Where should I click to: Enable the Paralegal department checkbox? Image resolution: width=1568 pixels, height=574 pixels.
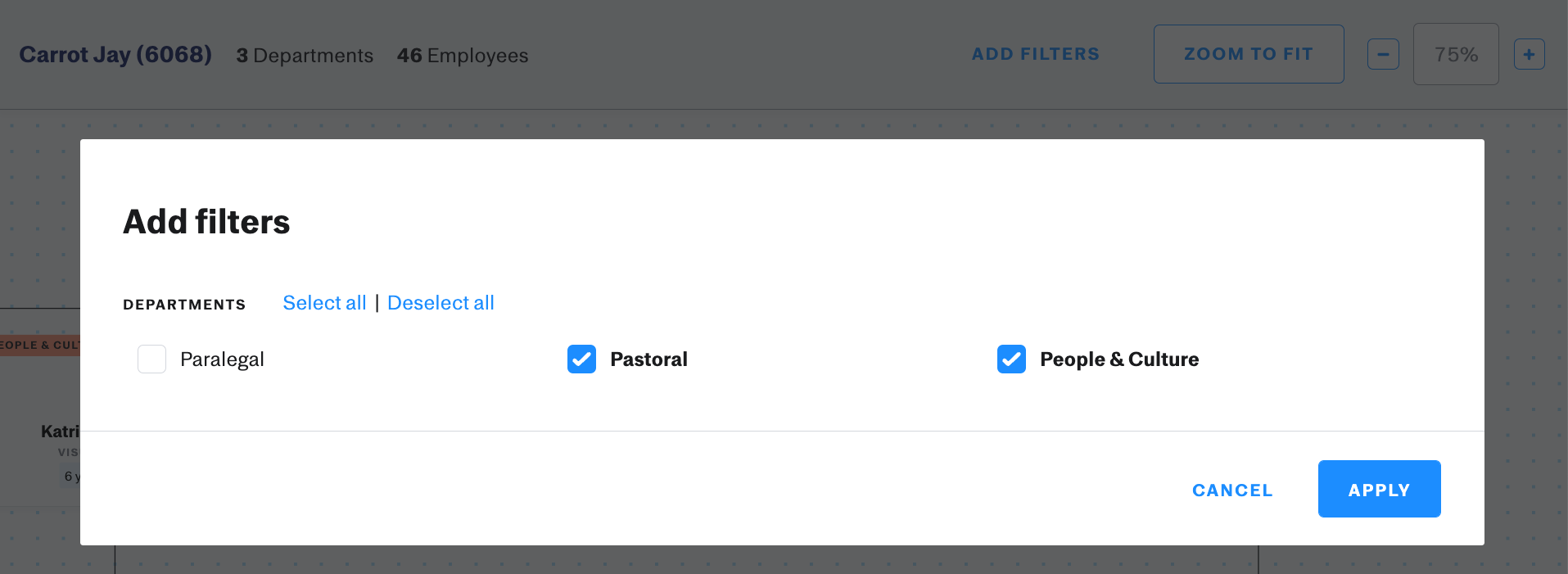click(151, 359)
